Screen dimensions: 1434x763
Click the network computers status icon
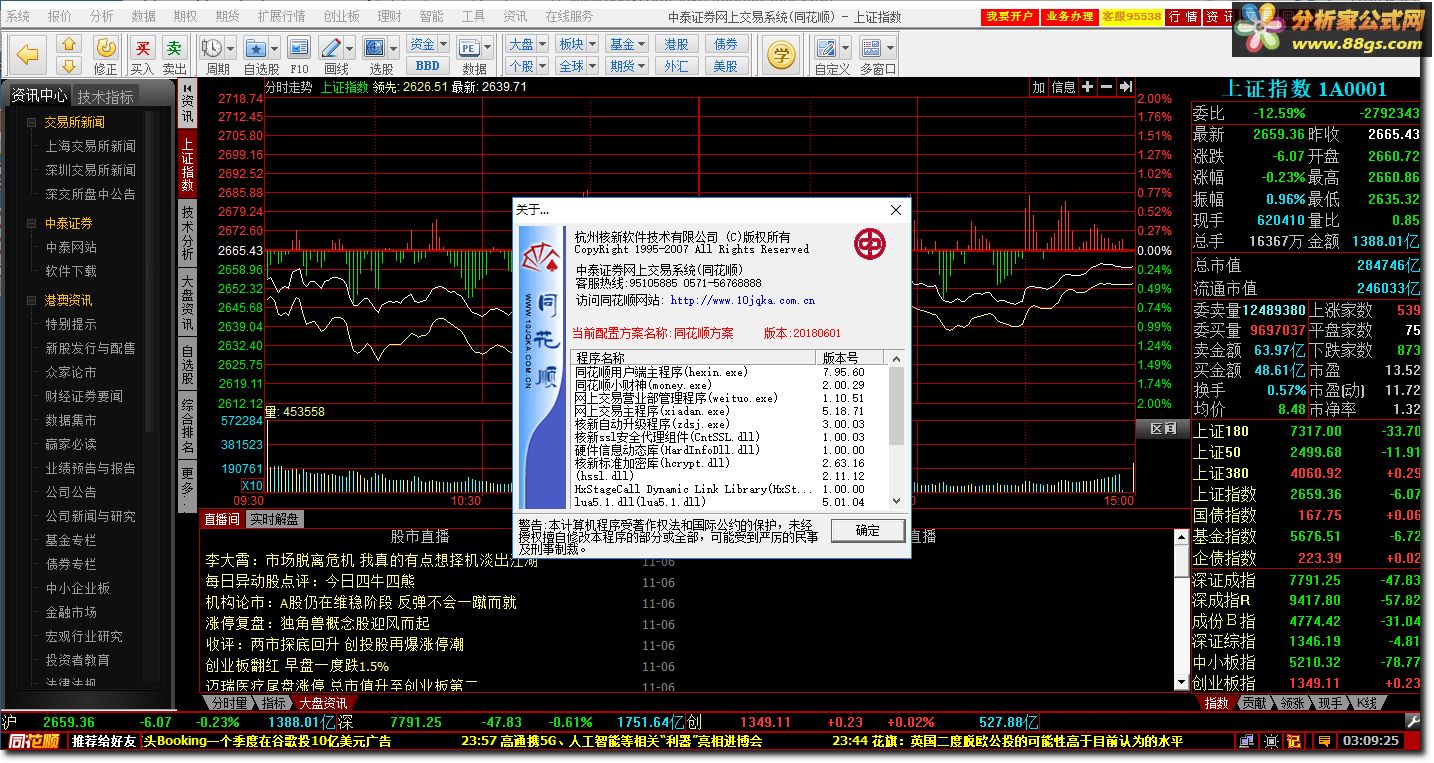pyautogui.click(x=1246, y=741)
